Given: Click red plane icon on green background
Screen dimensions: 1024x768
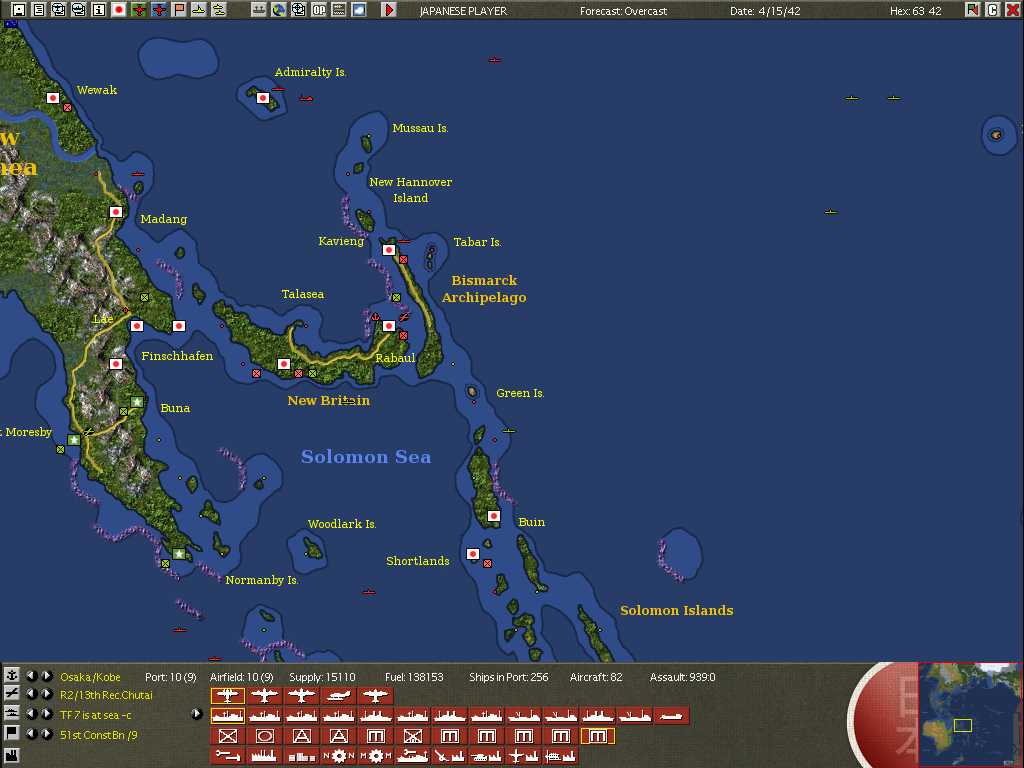Looking at the screenshot, I should click(x=138, y=10).
